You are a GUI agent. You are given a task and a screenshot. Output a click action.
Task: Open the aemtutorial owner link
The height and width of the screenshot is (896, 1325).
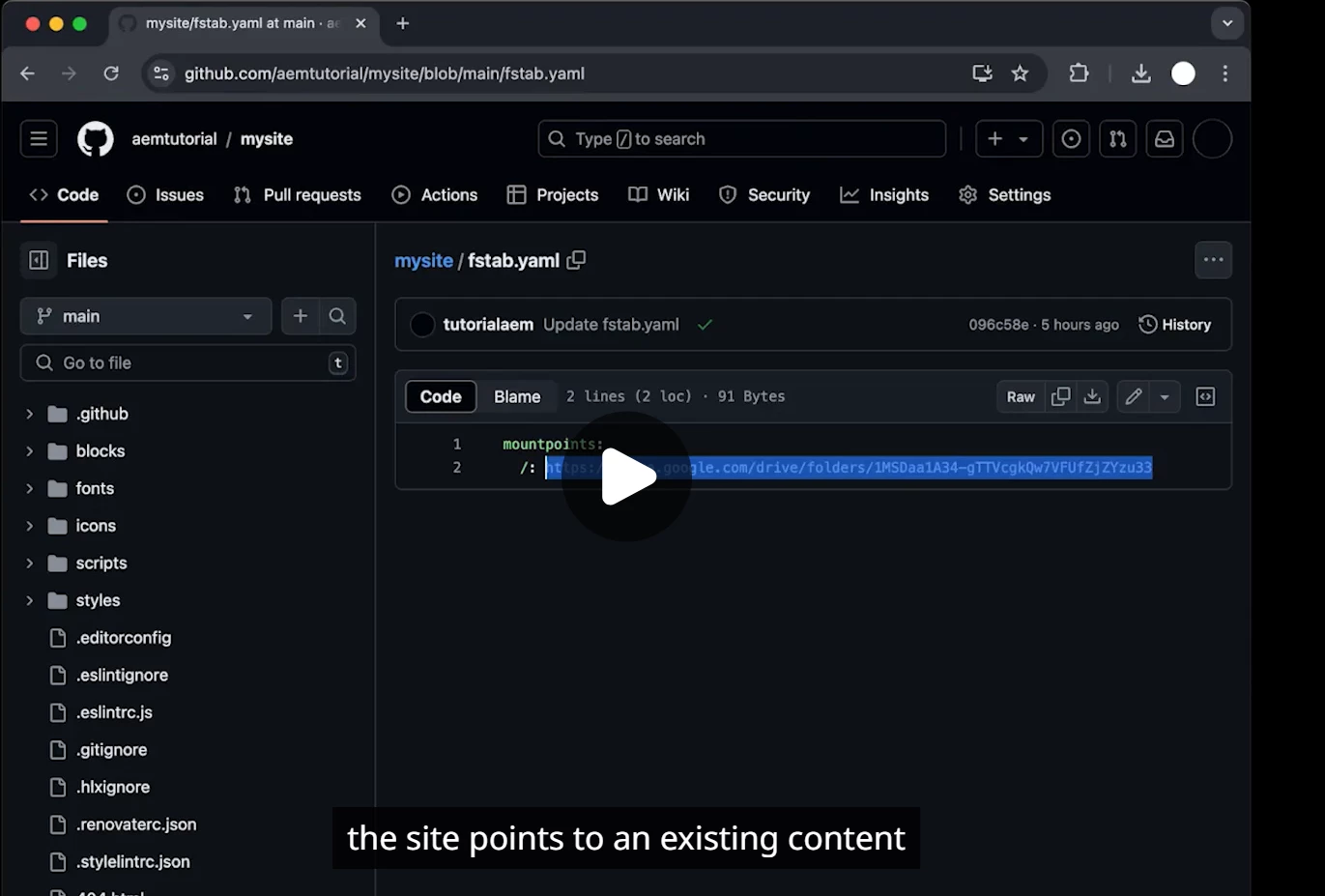(x=174, y=139)
